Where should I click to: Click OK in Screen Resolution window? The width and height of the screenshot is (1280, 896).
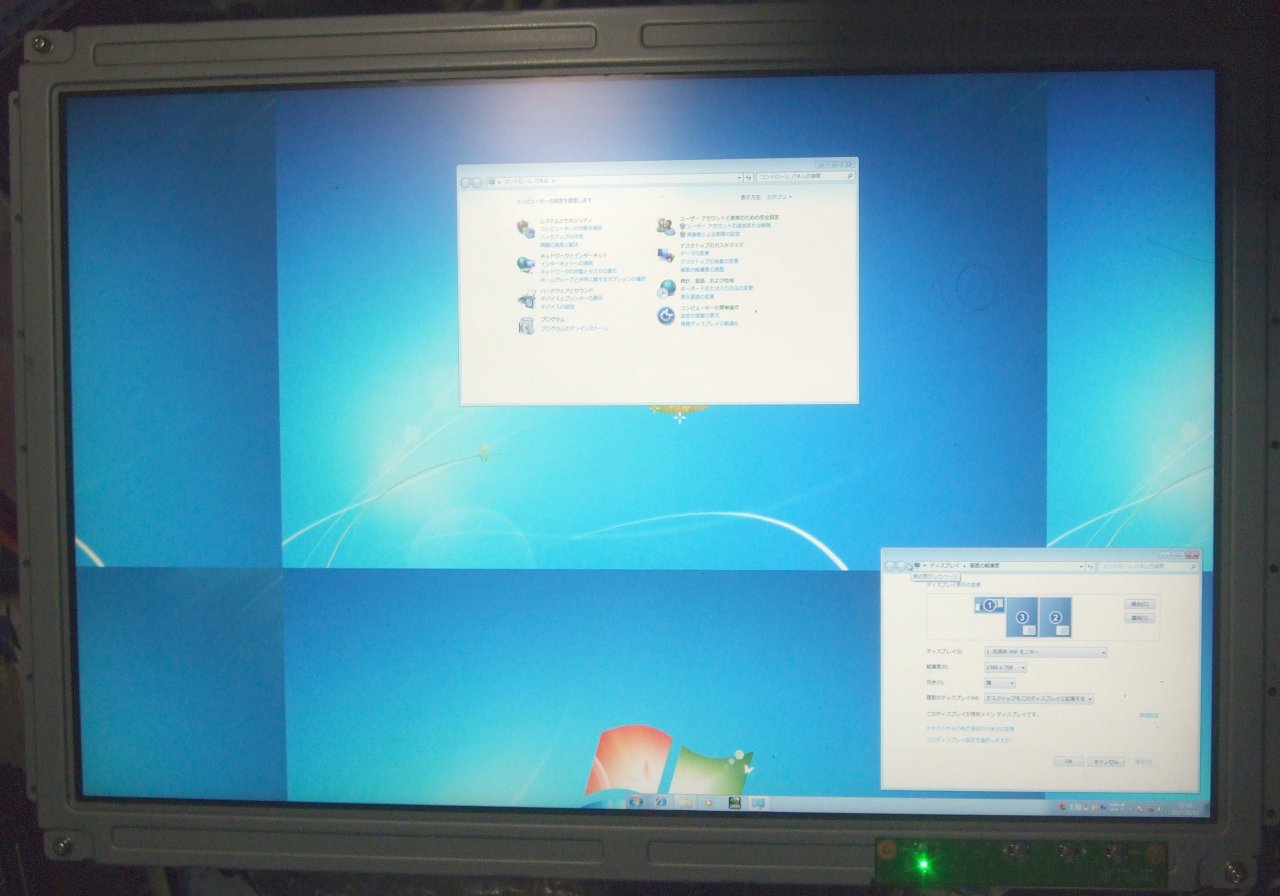1069,761
